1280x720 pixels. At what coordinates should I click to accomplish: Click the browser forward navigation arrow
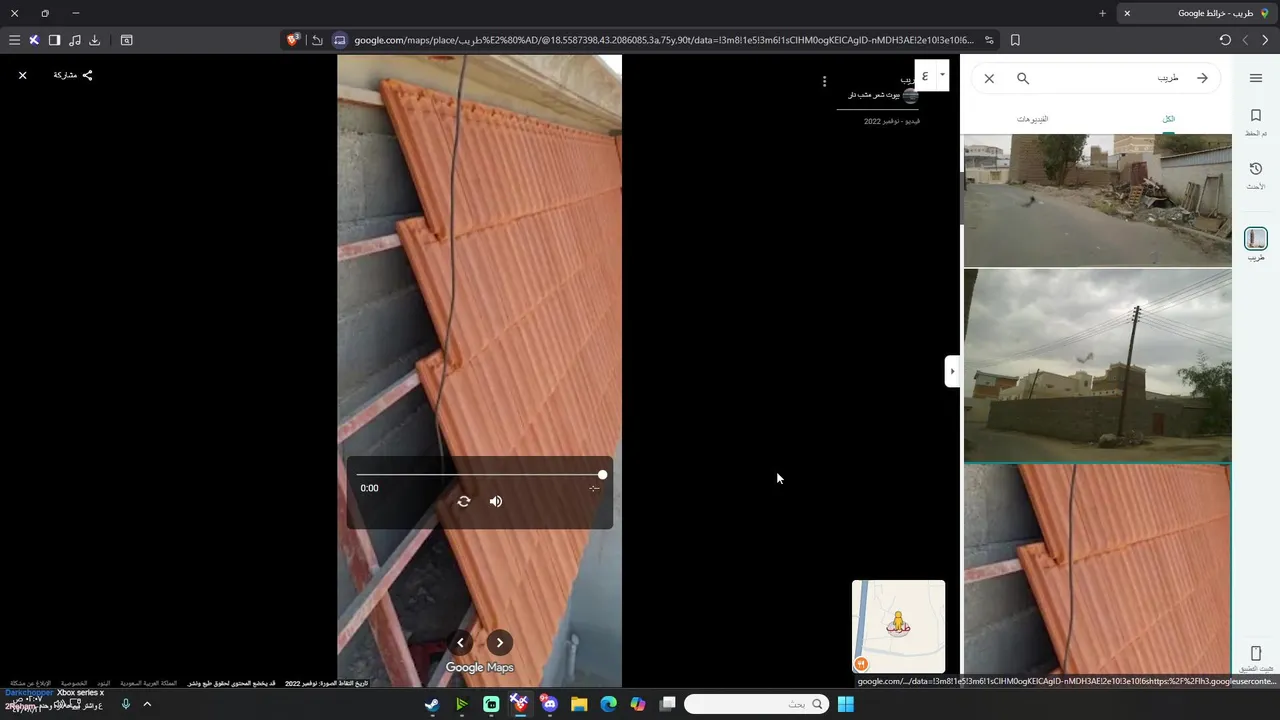pos(1265,40)
